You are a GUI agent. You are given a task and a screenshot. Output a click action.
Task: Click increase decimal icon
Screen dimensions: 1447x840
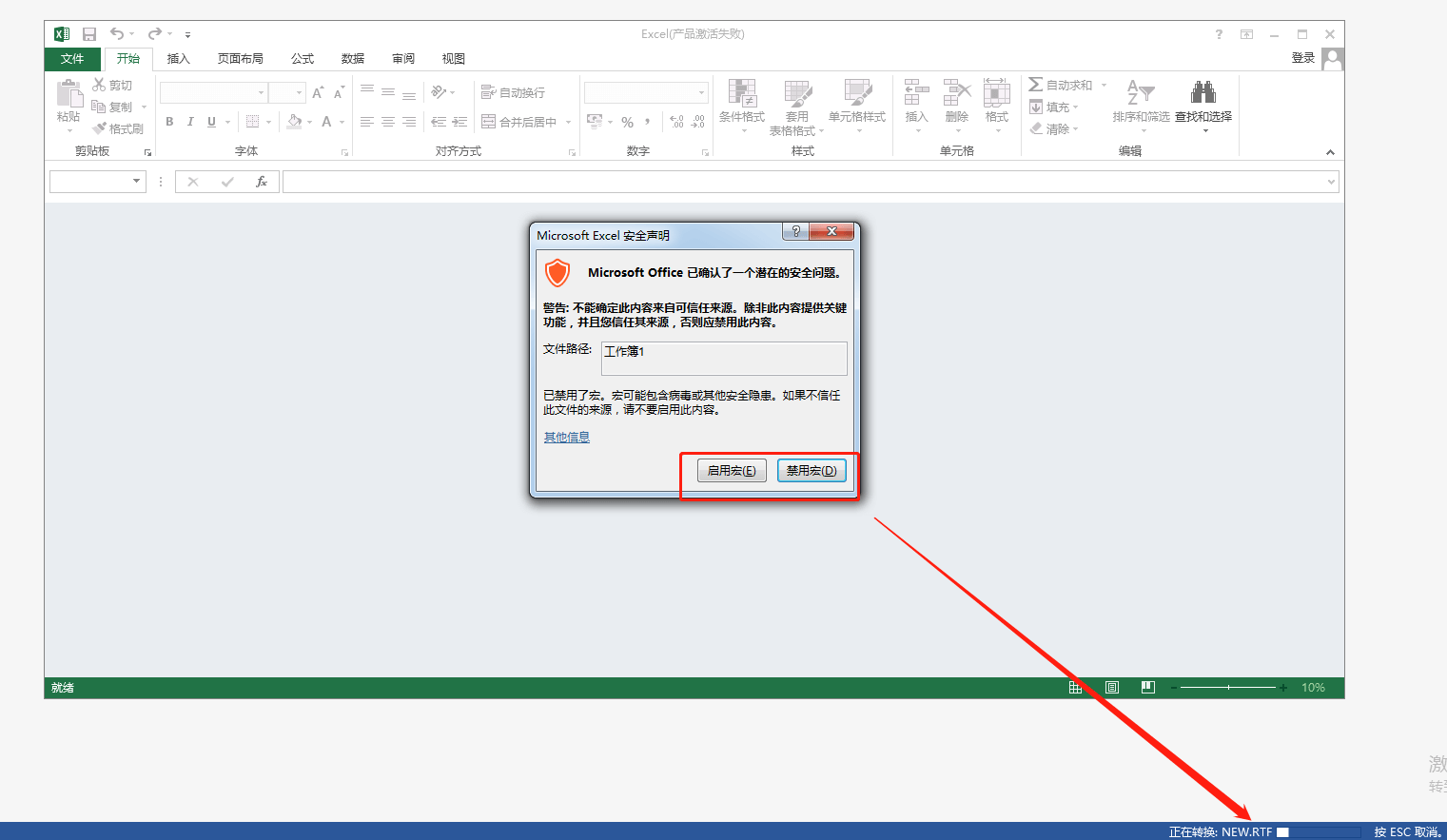click(676, 122)
